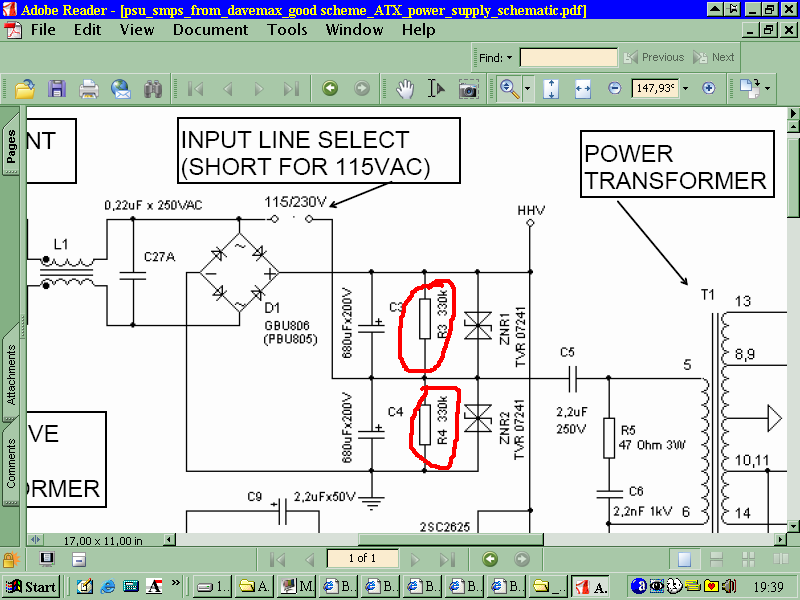Enable the facing pages layout

(x=781, y=560)
